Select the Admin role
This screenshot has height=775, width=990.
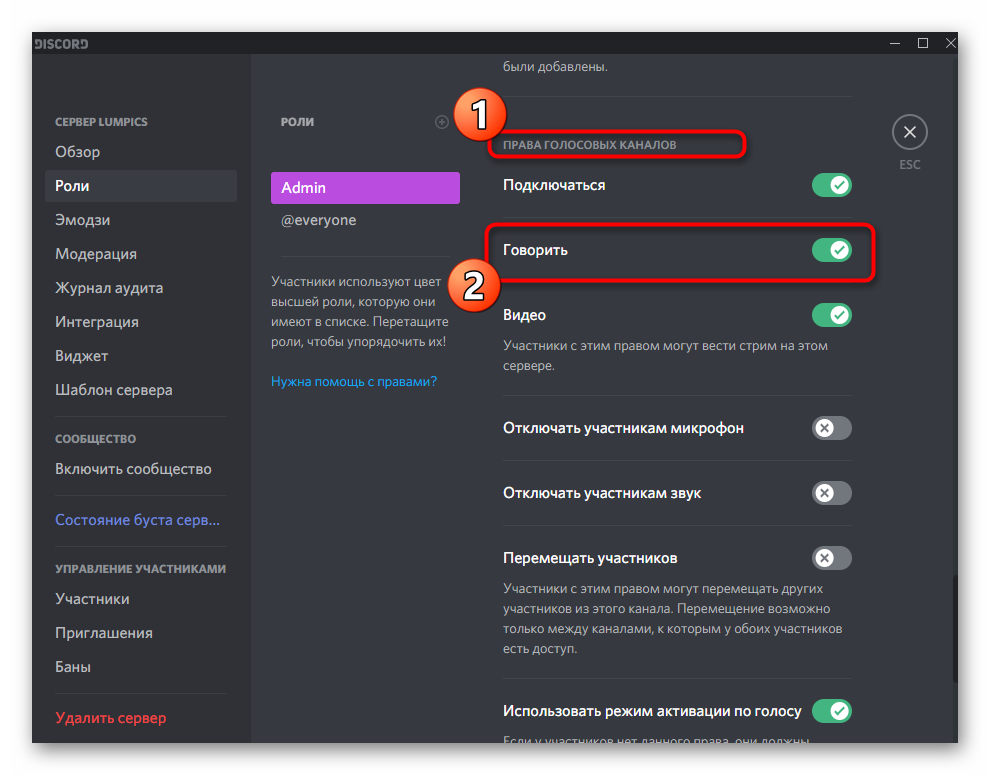[x=365, y=188]
